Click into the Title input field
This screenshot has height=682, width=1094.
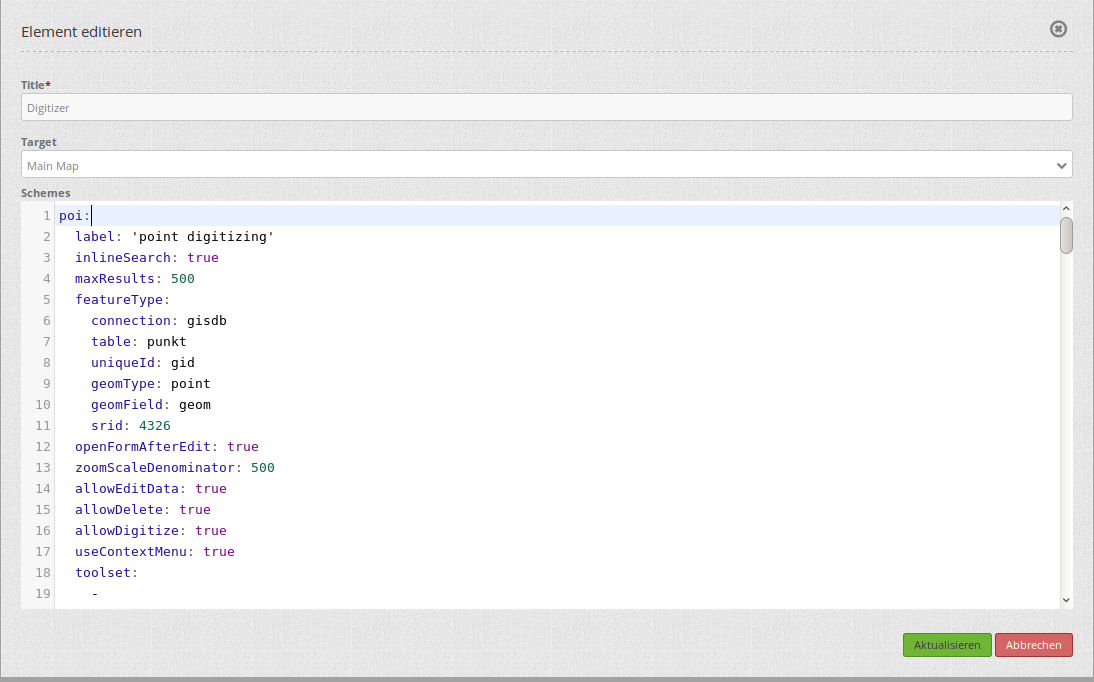coord(546,107)
